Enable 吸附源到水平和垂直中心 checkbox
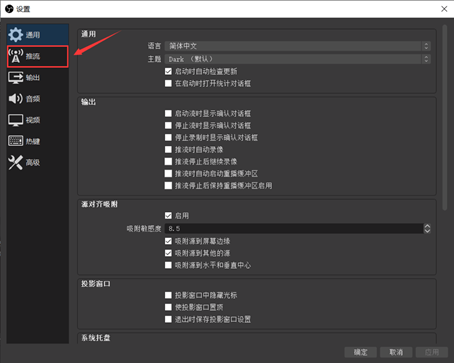 168,265
